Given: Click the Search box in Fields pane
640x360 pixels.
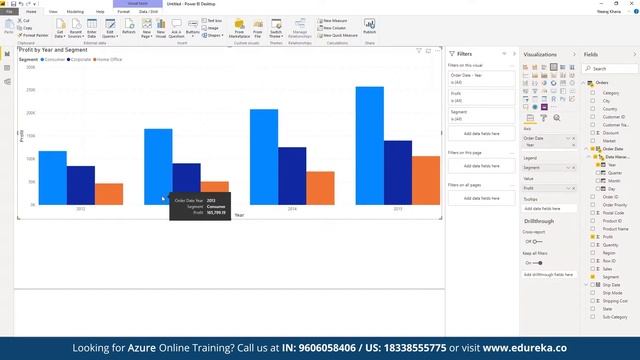Looking at the screenshot, I should click(610, 69).
